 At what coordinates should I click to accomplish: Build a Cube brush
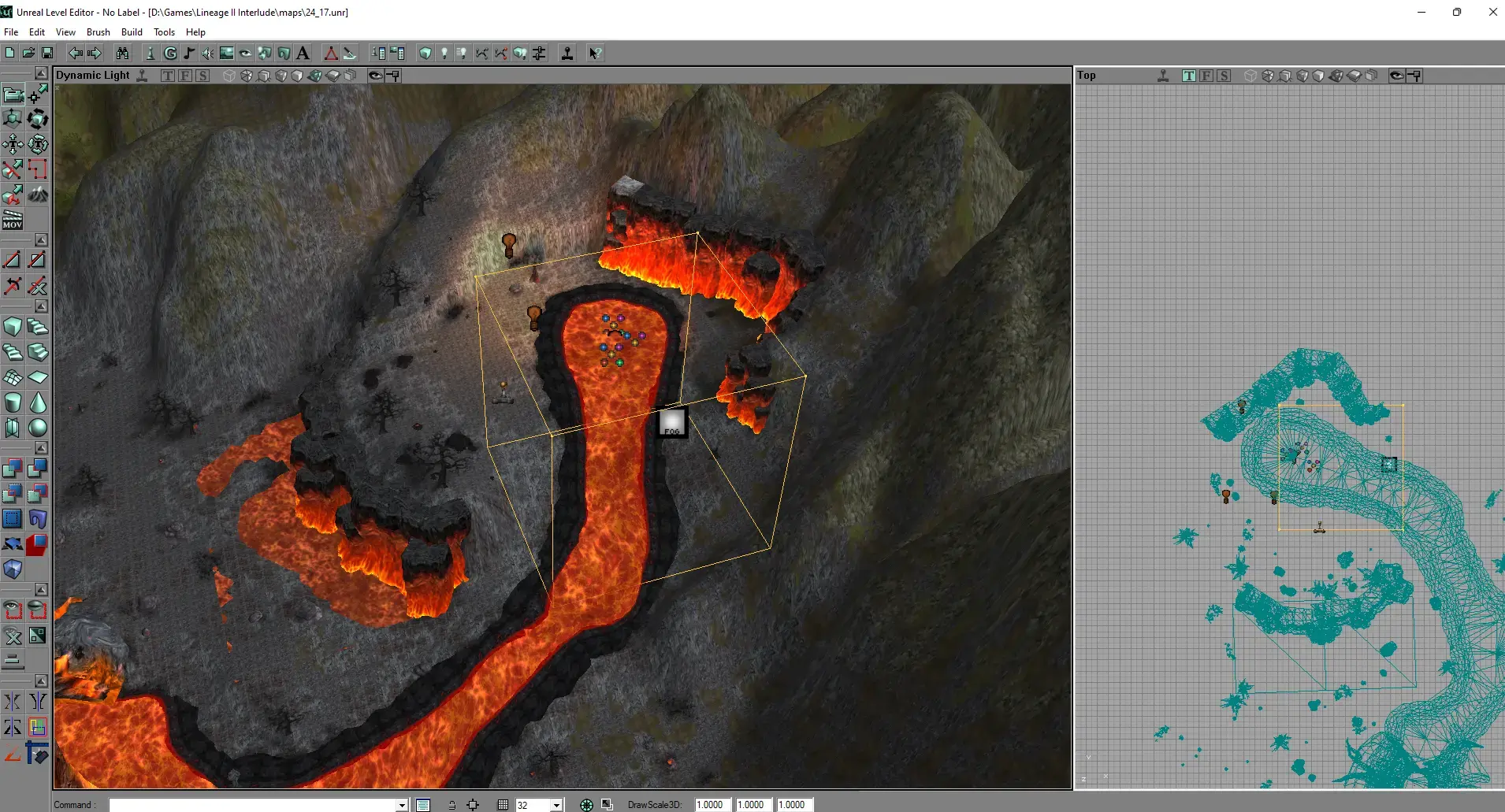pyautogui.click(x=13, y=327)
